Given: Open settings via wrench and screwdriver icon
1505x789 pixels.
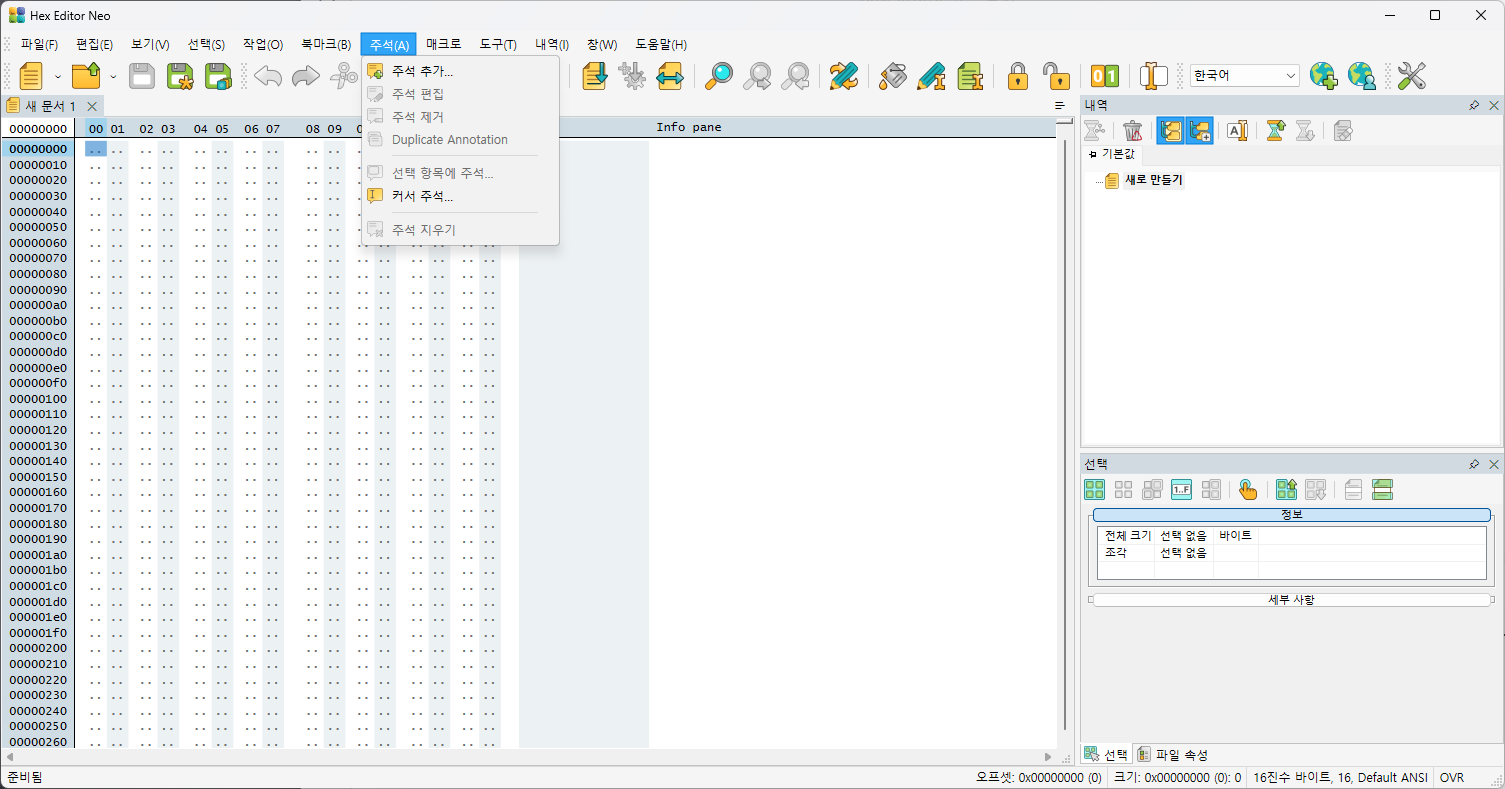Looking at the screenshot, I should 1411,76.
